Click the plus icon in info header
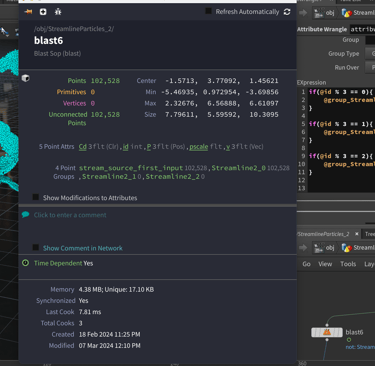Screen dimensions: 375x366 pyautogui.click(x=43, y=12)
